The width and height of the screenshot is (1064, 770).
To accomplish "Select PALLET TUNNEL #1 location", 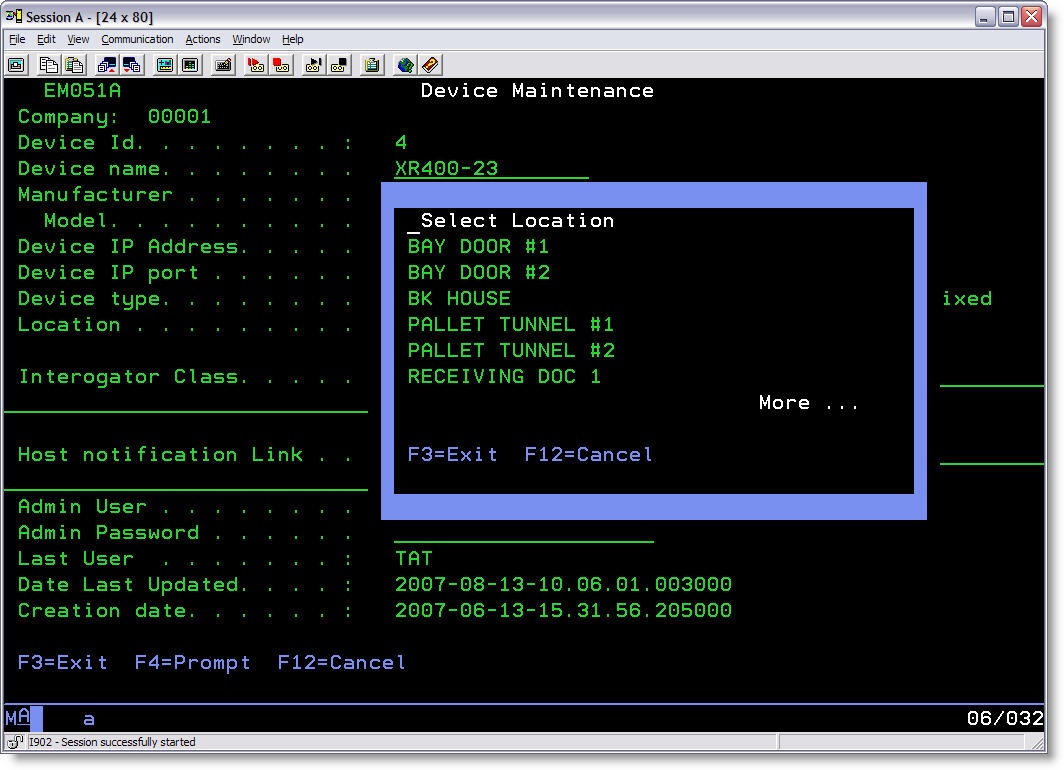I will click(511, 324).
